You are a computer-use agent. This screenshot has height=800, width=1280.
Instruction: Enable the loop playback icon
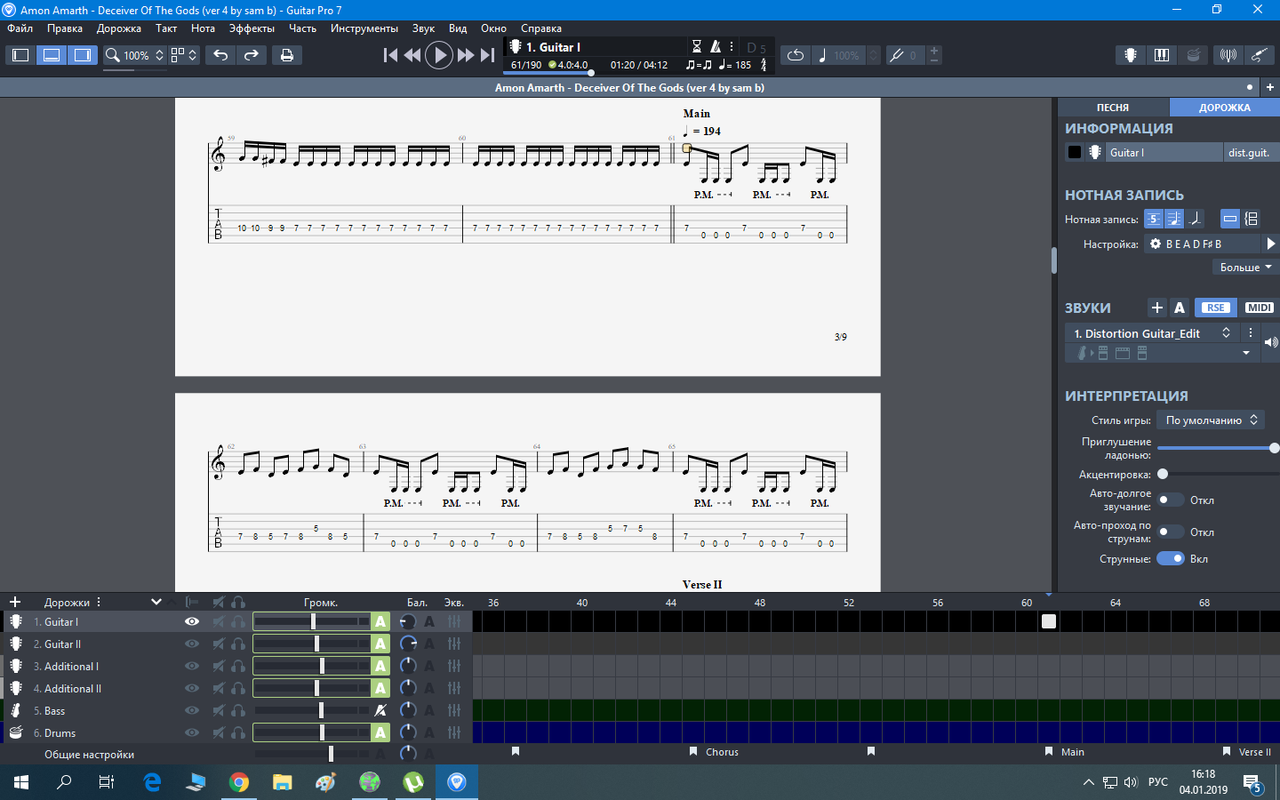click(796, 55)
